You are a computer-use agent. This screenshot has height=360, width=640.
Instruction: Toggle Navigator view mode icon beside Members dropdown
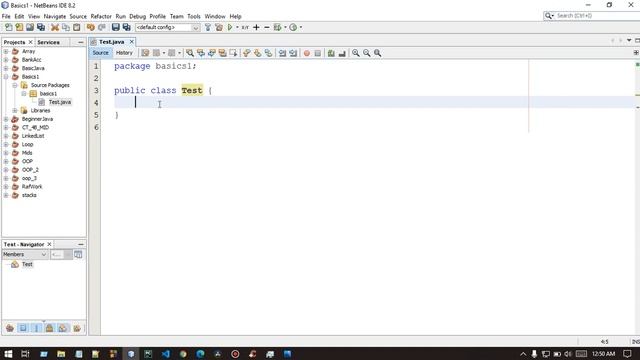point(78,255)
